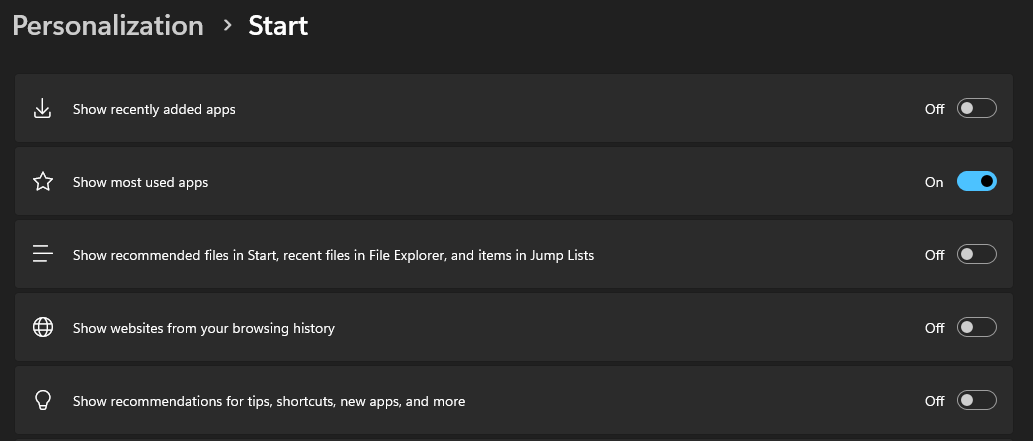Click the list icon for recommended files
Image resolution: width=1033 pixels, height=441 pixels.
42,255
